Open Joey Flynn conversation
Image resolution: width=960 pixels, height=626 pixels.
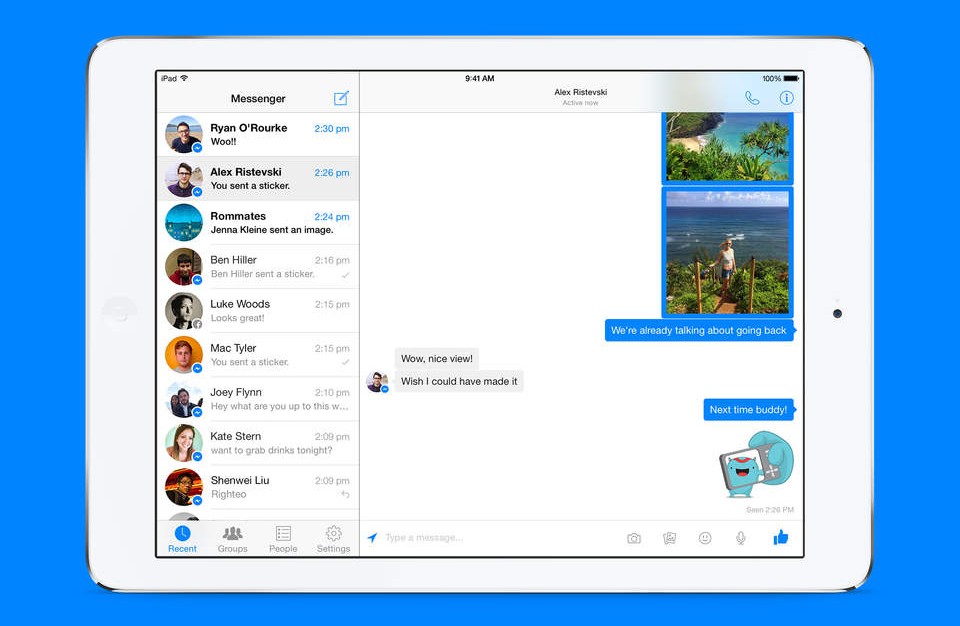pos(258,399)
